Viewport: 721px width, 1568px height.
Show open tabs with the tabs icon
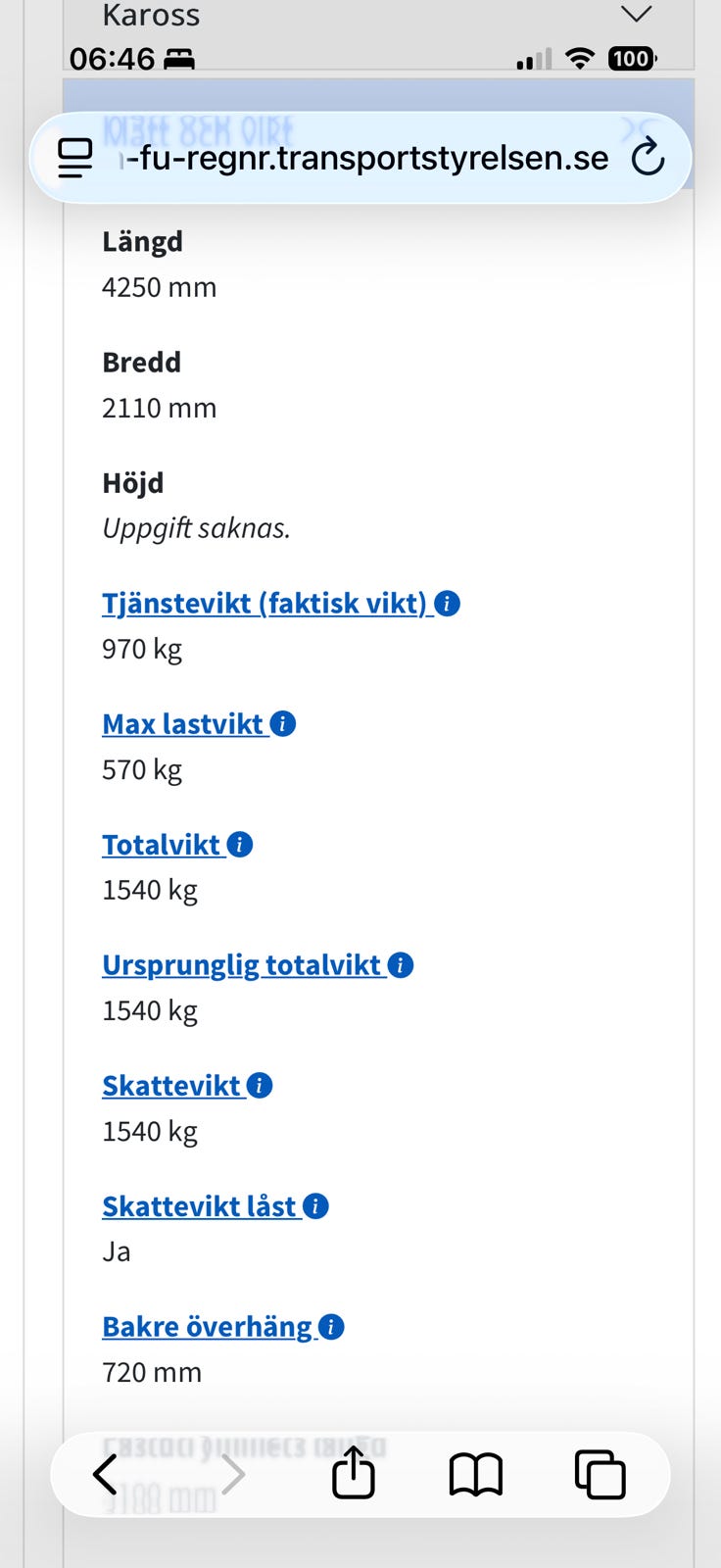click(x=600, y=1474)
